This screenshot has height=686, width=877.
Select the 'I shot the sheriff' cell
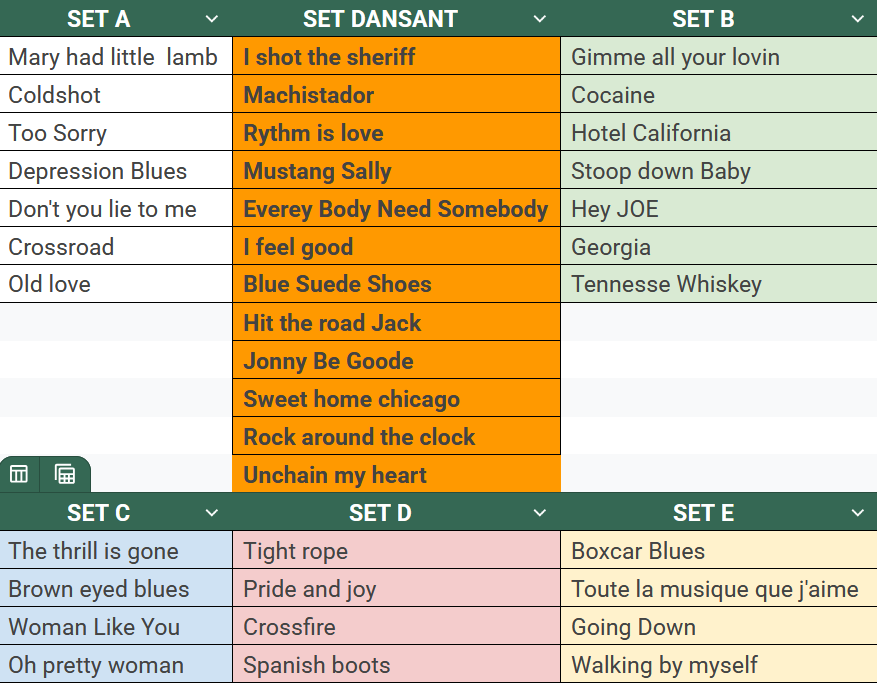click(x=396, y=57)
